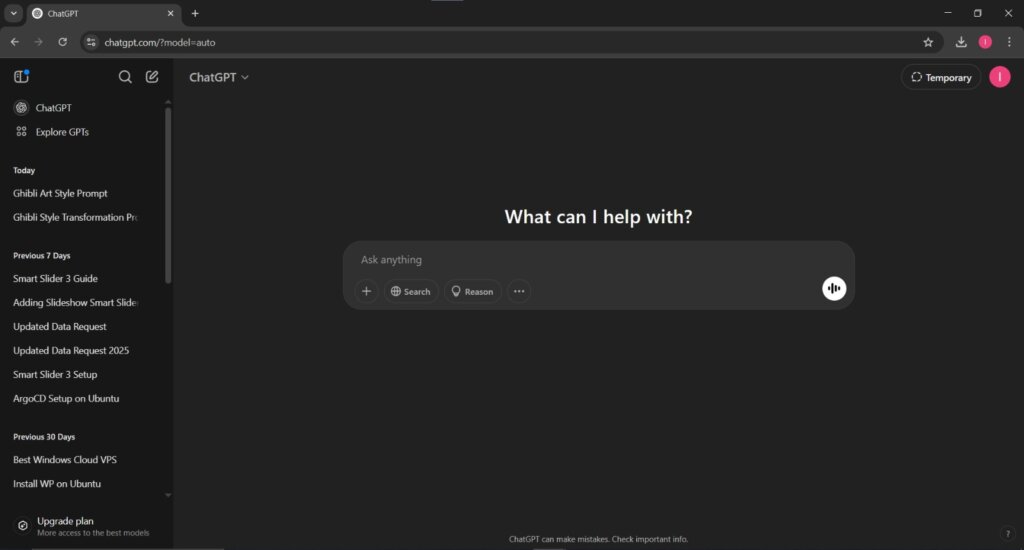
Task: Toggle the Search web option
Action: pos(411,291)
